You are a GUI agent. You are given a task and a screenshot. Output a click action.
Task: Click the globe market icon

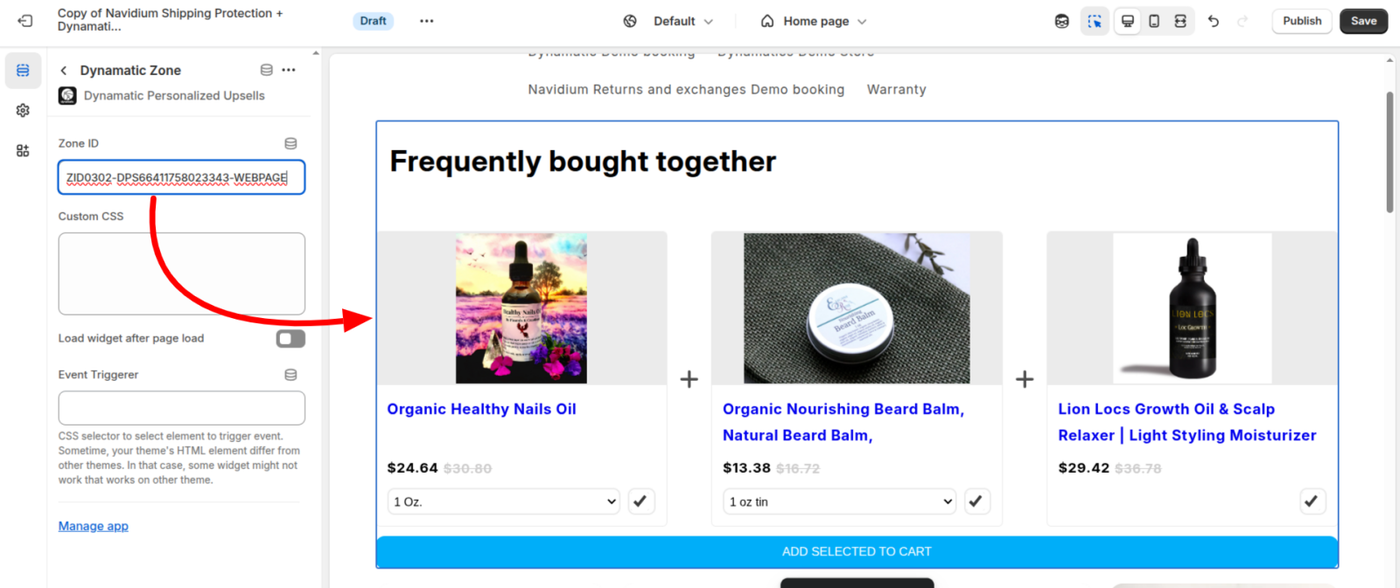click(630, 21)
